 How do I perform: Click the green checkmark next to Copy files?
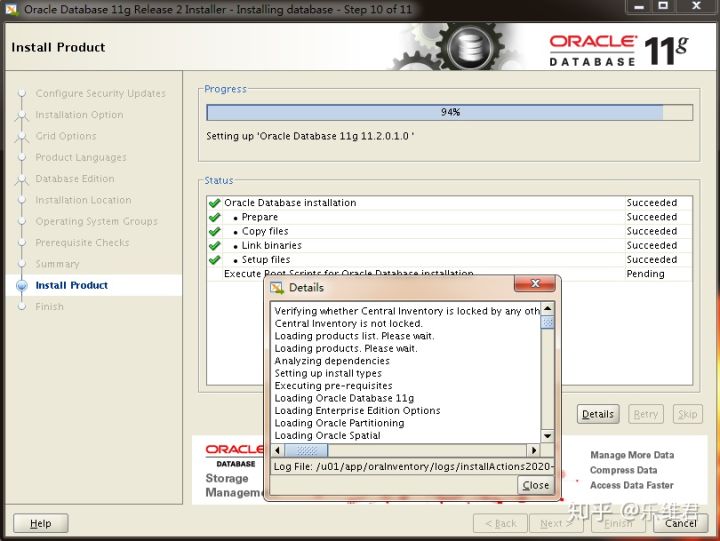tap(214, 231)
